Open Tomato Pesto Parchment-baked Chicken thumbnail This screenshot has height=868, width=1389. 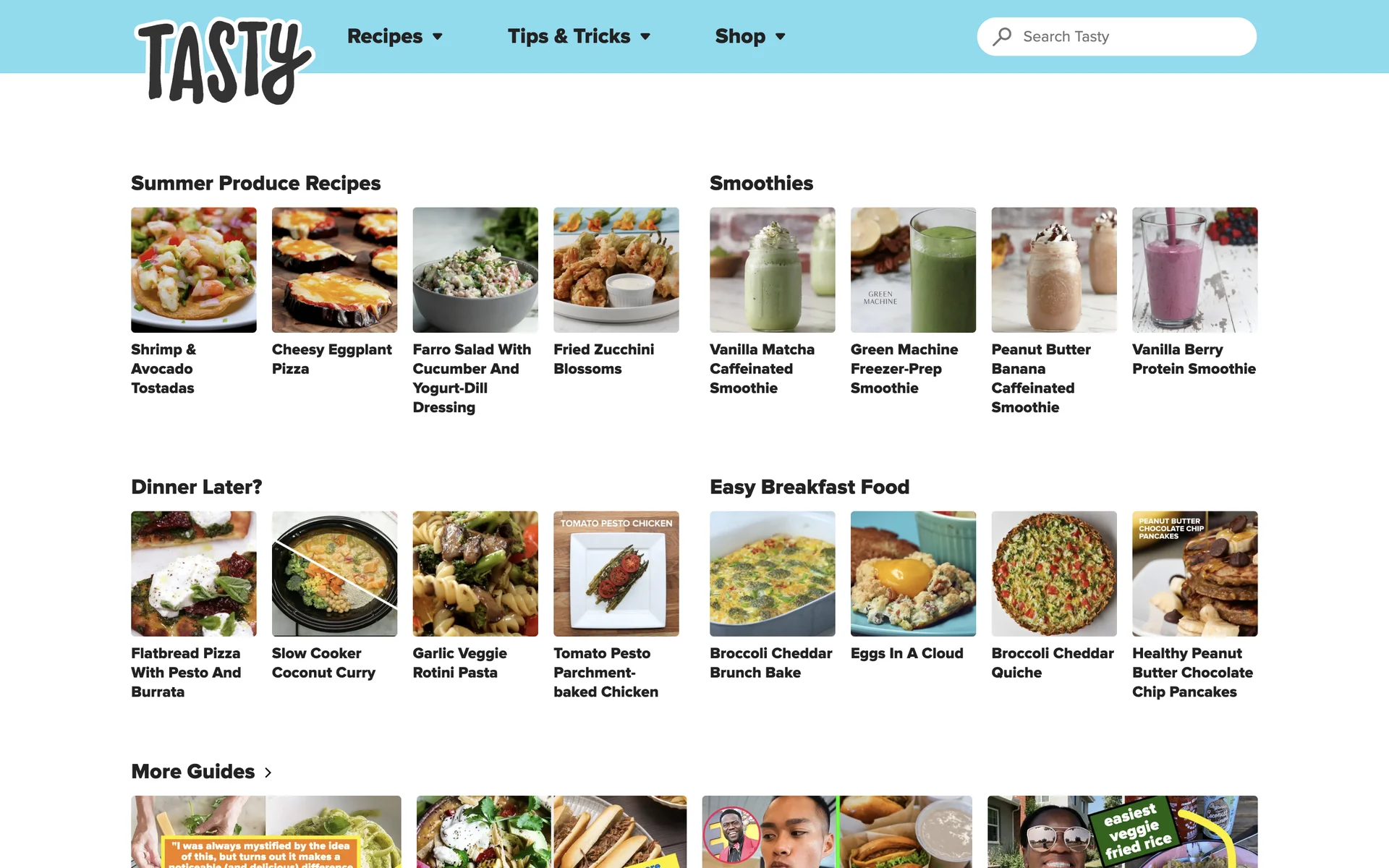pos(616,574)
